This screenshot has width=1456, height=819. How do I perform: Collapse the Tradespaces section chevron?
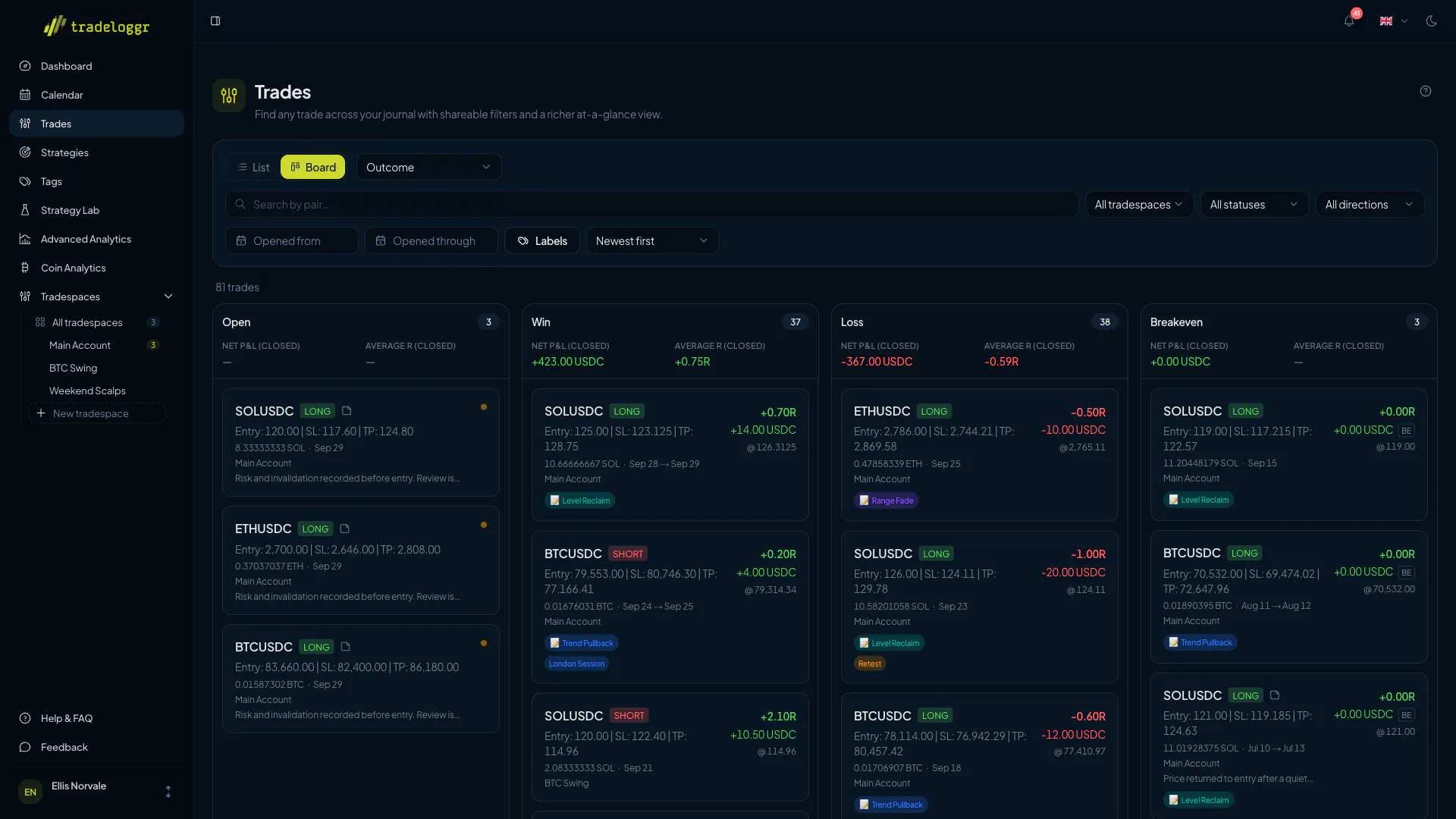point(168,297)
